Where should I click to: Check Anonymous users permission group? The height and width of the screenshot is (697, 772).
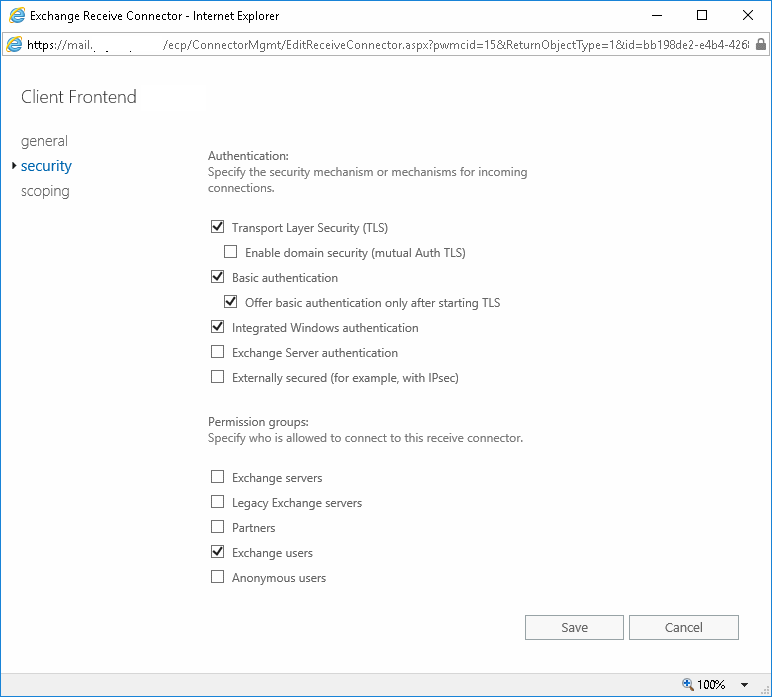[218, 577]
